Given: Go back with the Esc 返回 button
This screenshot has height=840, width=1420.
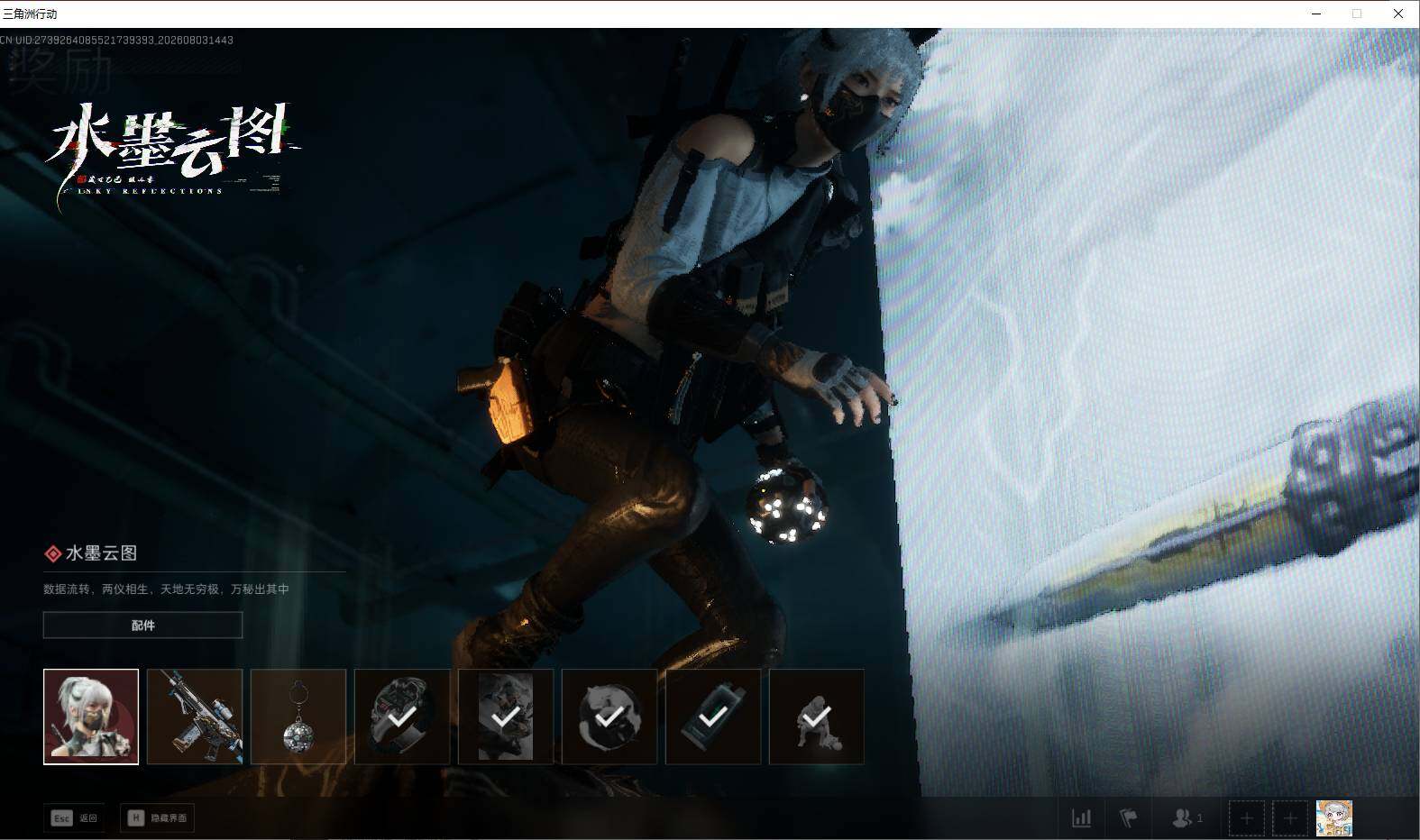Looking at the screenshot, I should [x=74, y=817].
